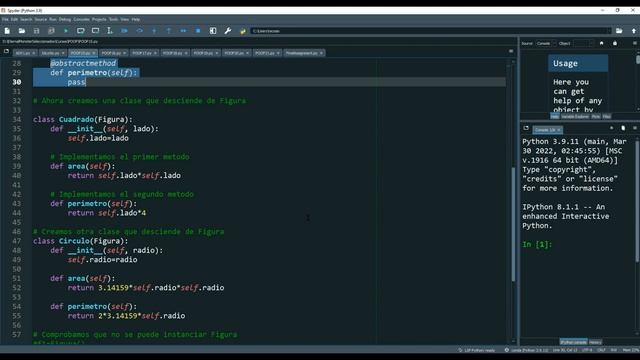Toggle Help pane lock icon
640x360 pixels.
[615, 43]
